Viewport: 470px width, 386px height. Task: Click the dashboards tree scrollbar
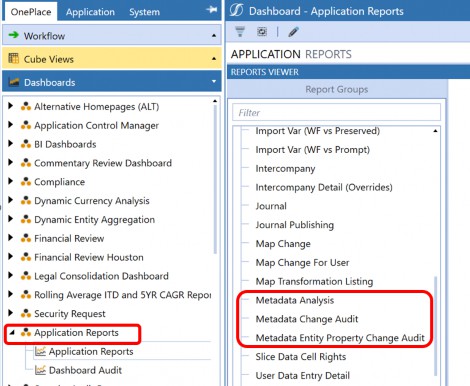point(215,178)
